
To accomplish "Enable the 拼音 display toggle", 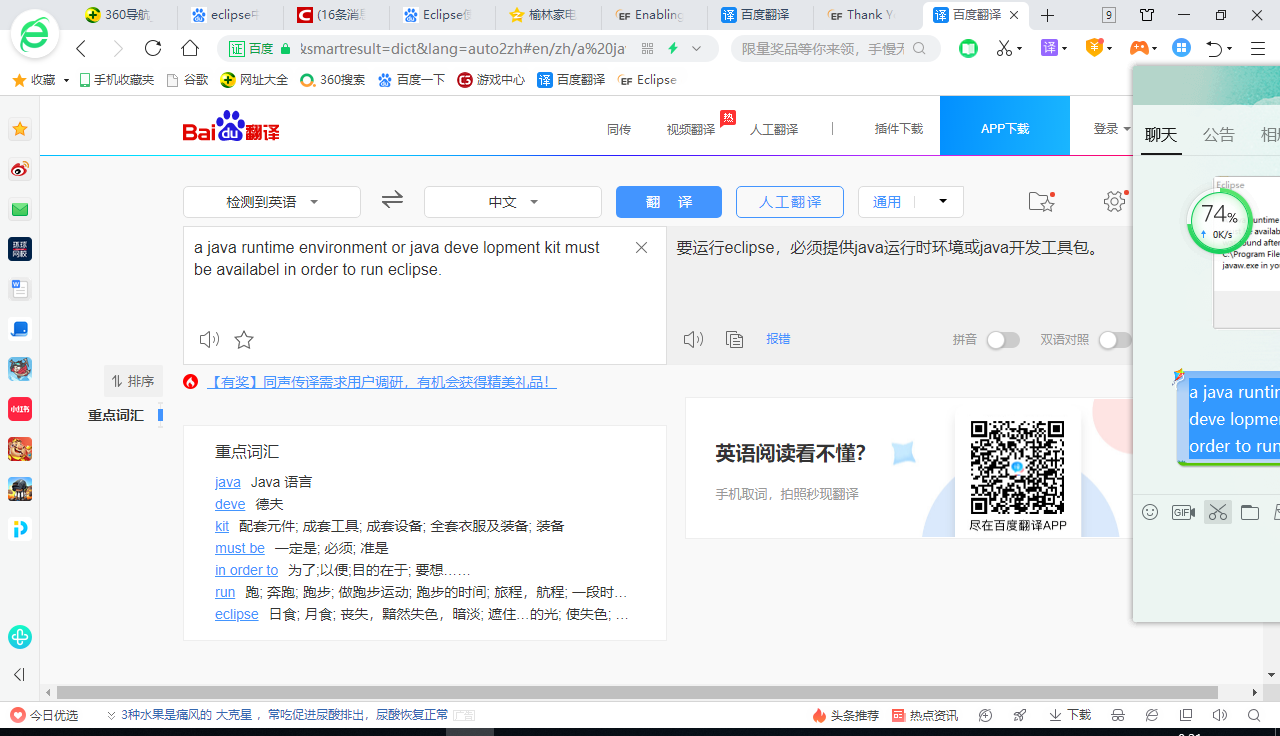I will 1004,340.
